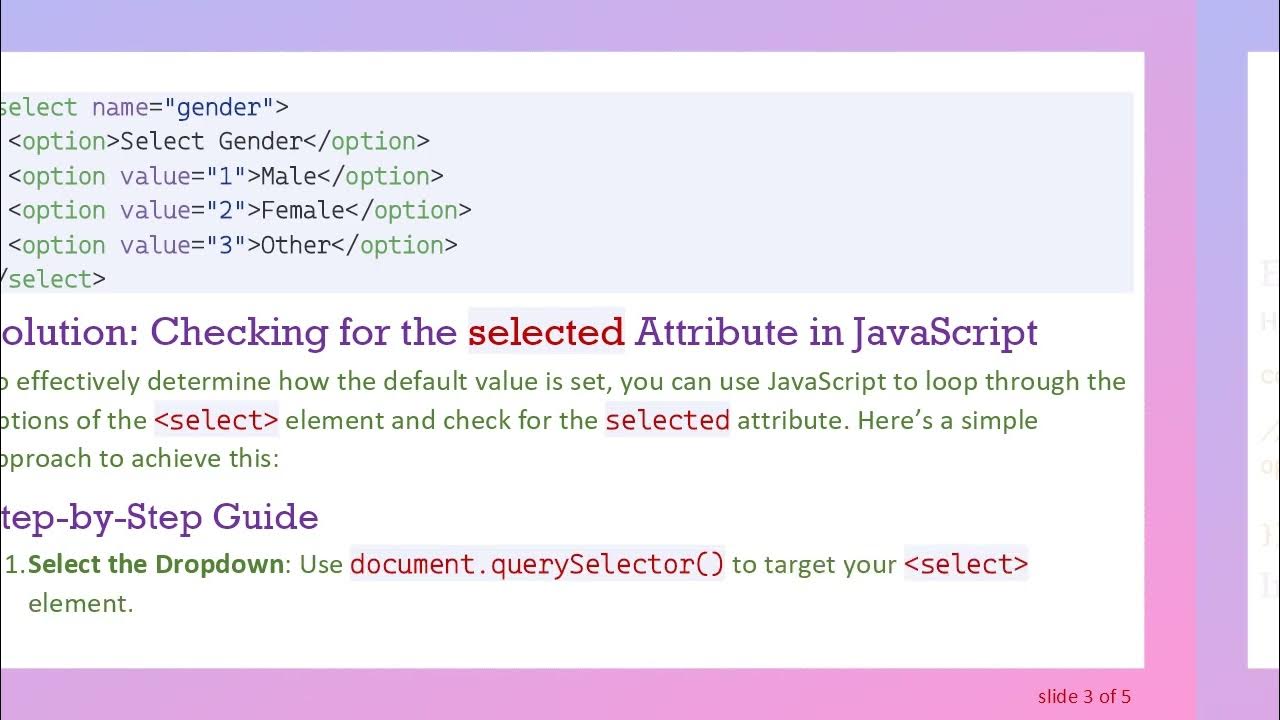Click the Step-by-Step Guide heading

(160, 517)
